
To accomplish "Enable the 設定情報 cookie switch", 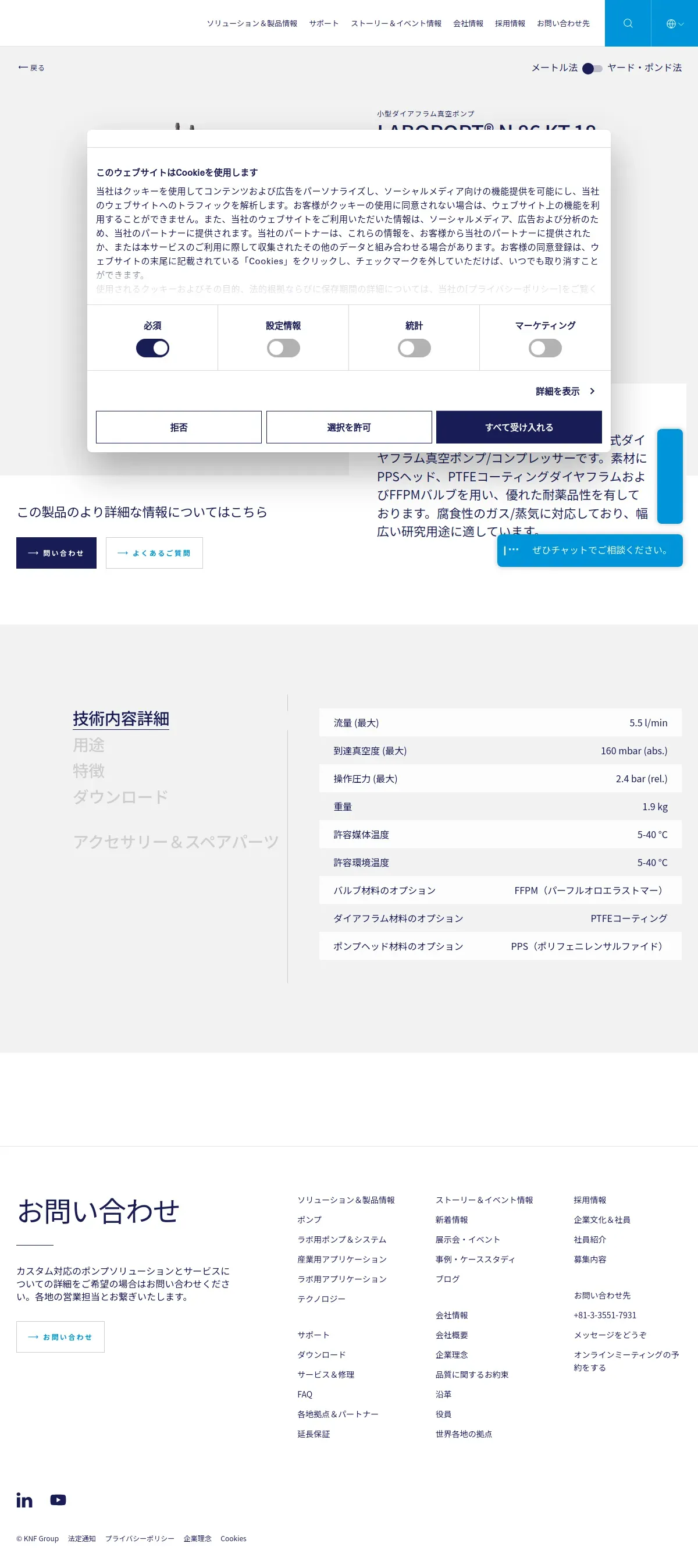I will pos(283,347).
